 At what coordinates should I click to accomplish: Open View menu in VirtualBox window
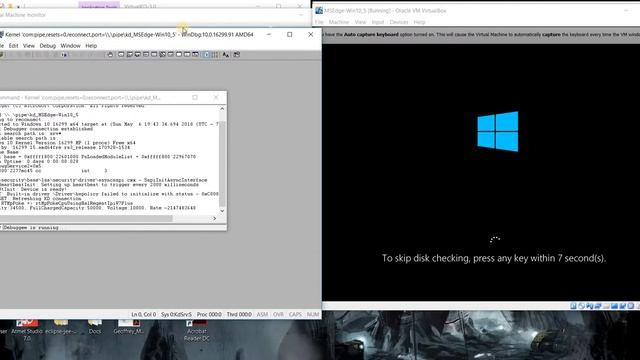pos(360,22)
